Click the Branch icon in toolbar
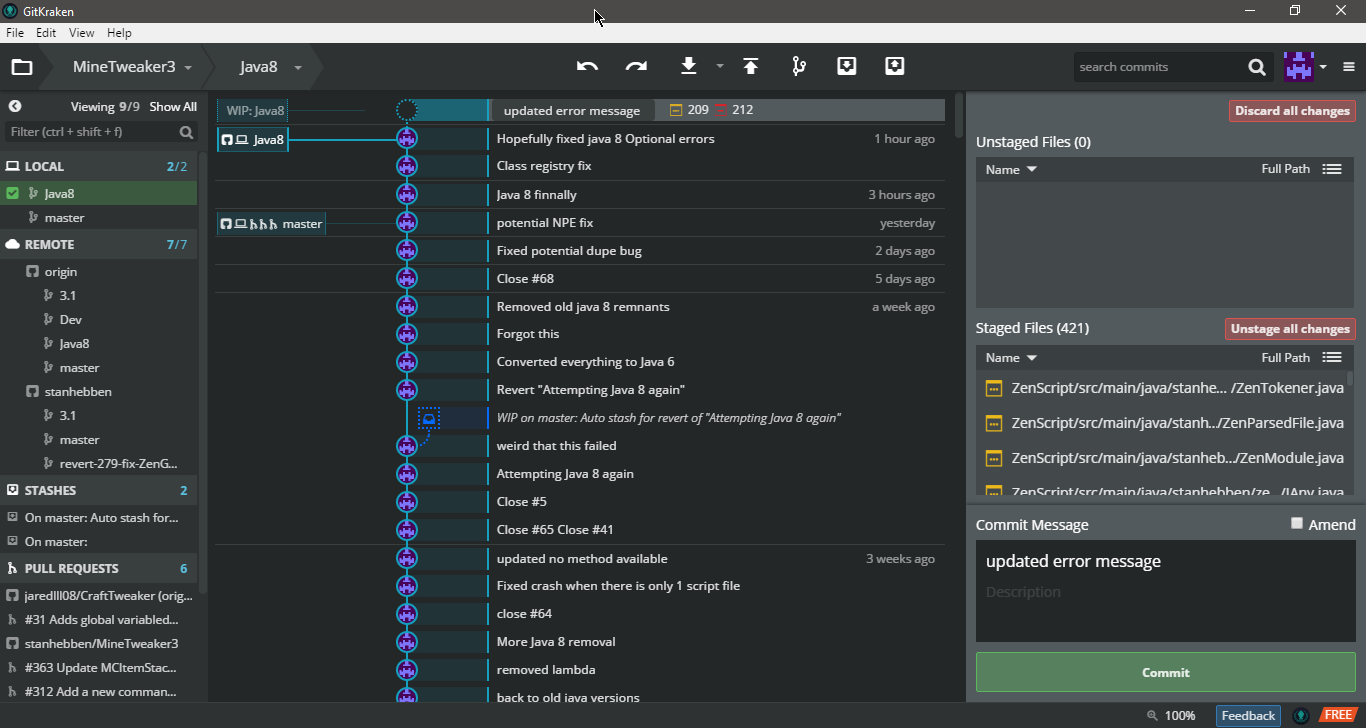1366x728 pixels. [x=798, y=67]
